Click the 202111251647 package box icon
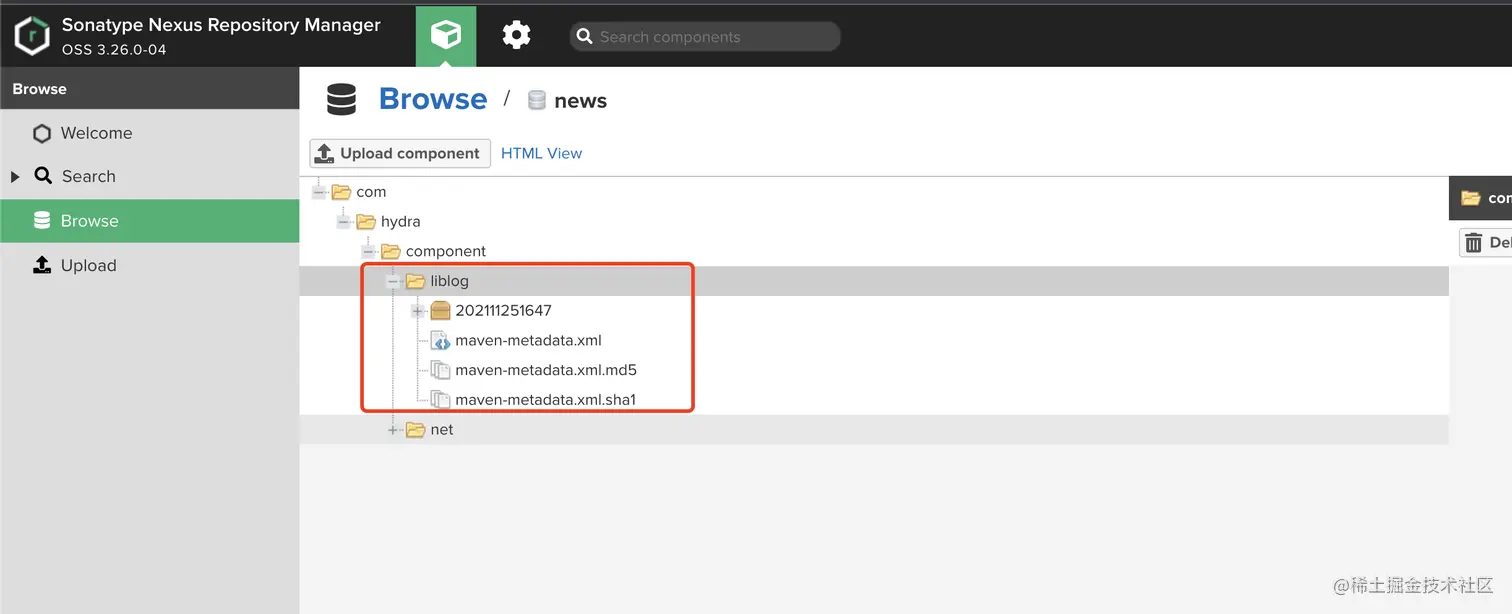Image resolution: width=1512 pixels, height=614 pixels. pyautogui.click(x=440, y=311)
